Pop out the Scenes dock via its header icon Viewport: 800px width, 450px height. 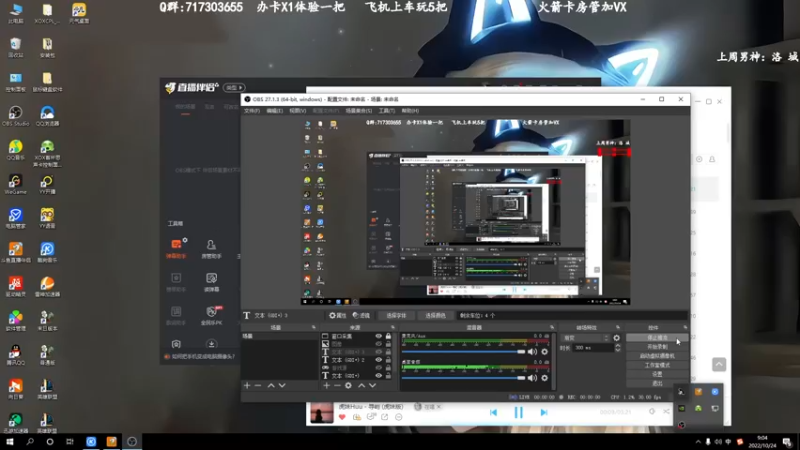(x=314, y=328)
